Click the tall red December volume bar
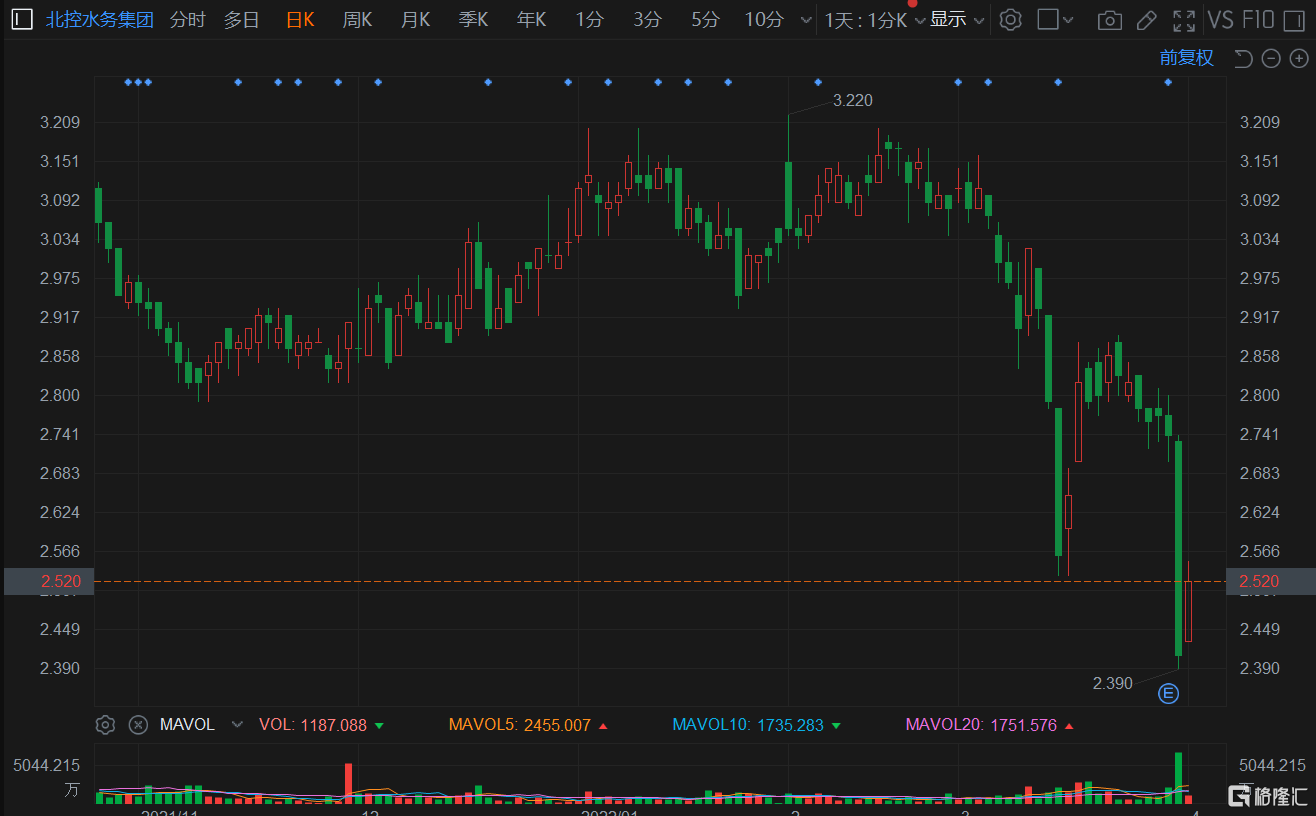 pos(348,783)
